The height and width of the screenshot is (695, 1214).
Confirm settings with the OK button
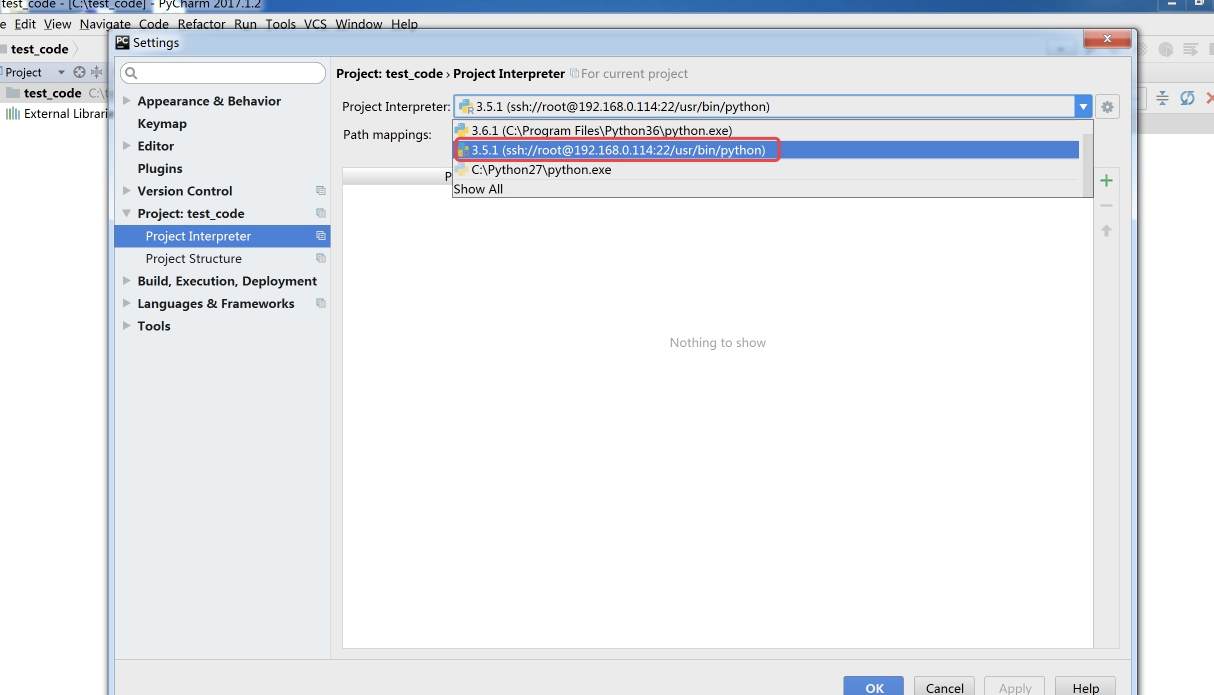(874, 687)
